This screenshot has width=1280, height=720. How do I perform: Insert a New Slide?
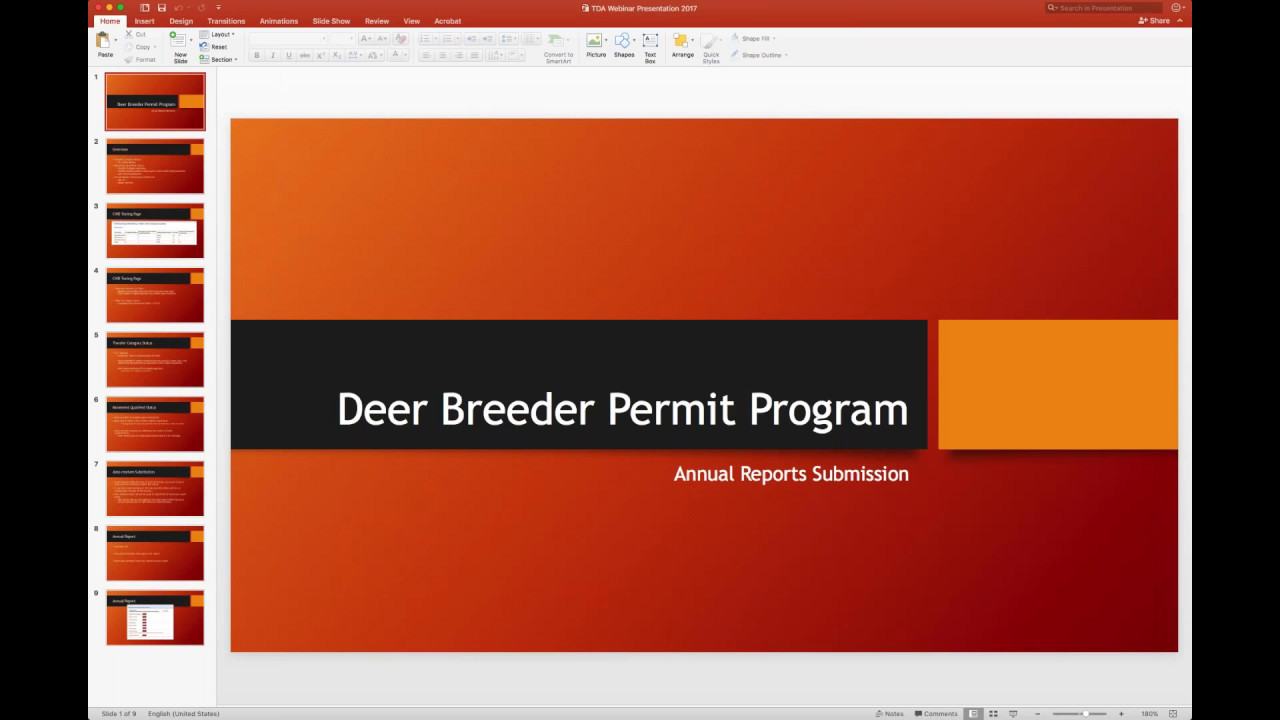coord(178,47)
